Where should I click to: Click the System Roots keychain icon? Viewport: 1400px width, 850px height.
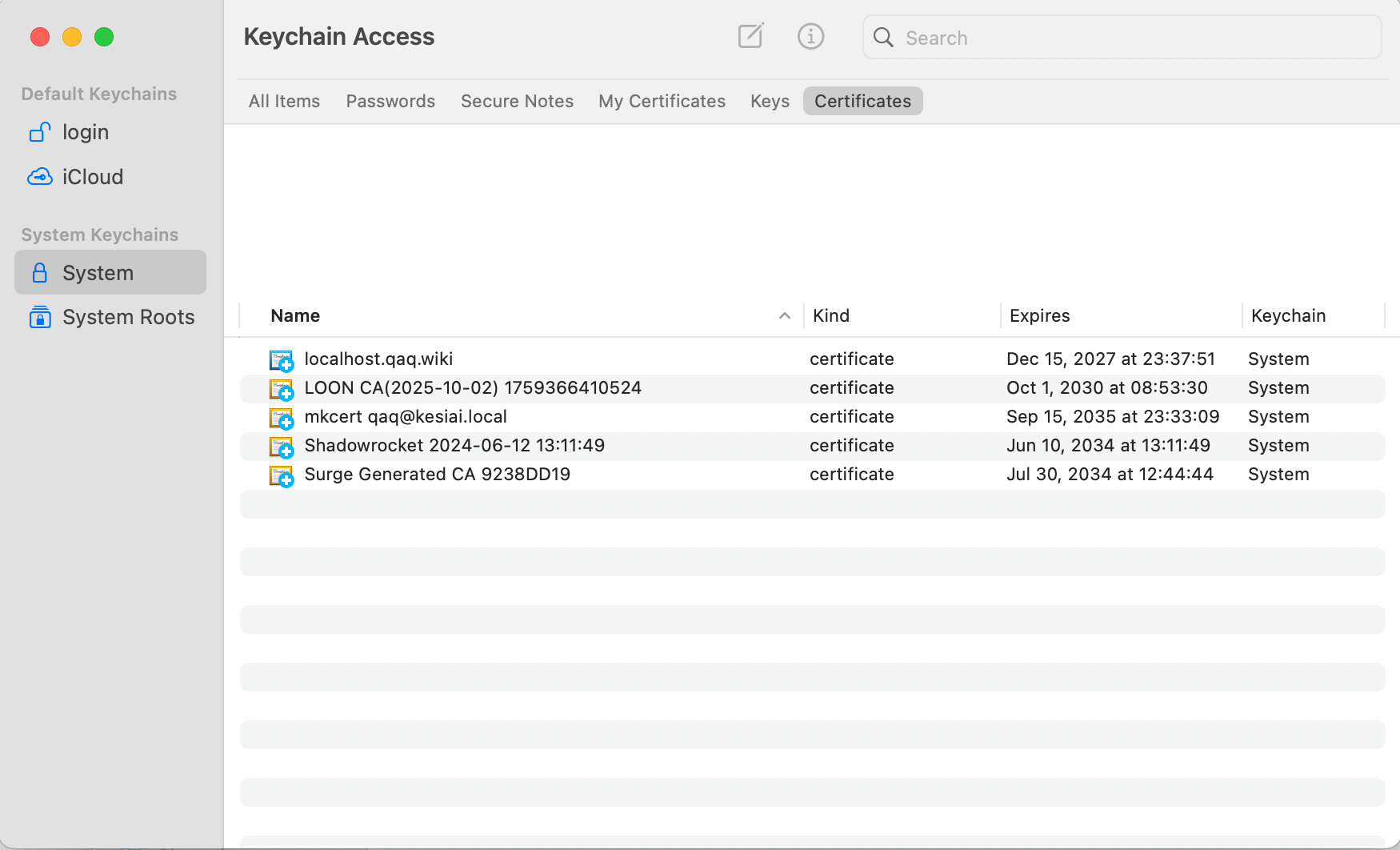40,317
